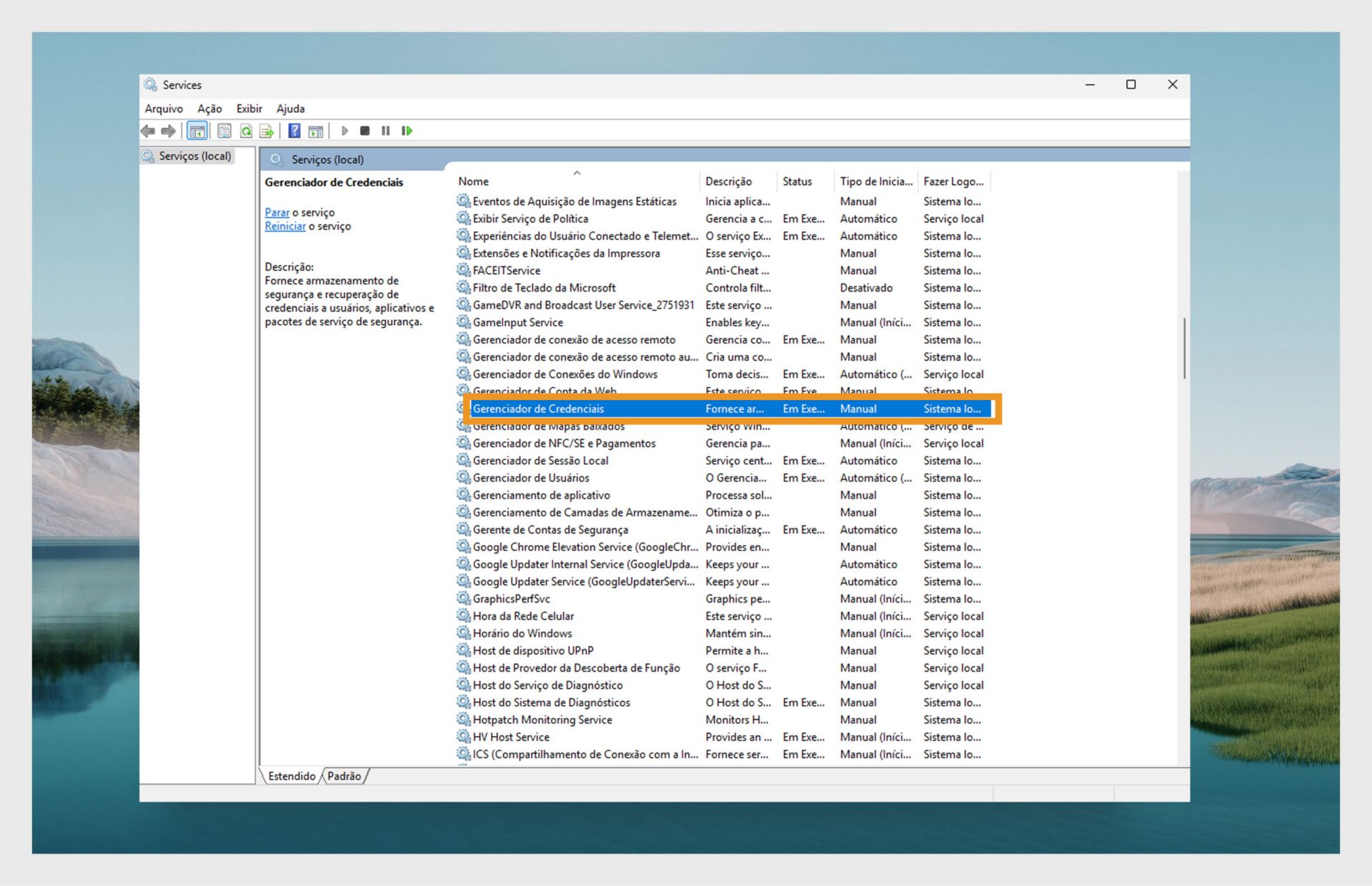Click the Refresh toolbar icon
This screenshot has height=886, width=1372.
246,131
